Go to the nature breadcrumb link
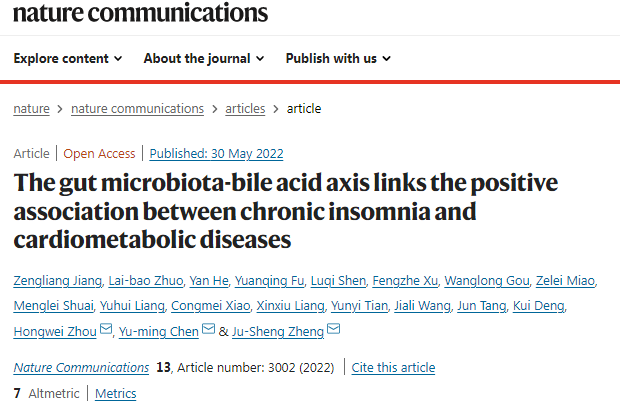The height and width of the screenshot is (411, 620). tap(32, 109)
